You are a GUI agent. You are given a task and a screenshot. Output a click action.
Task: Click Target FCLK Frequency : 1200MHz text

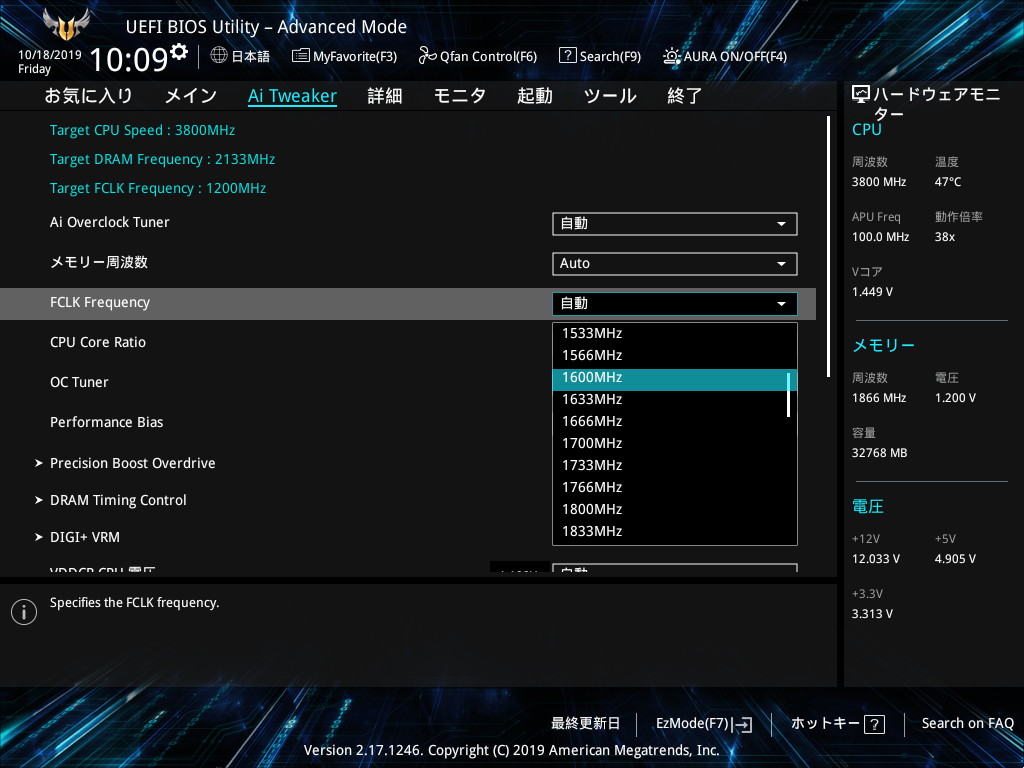[158, 188]
